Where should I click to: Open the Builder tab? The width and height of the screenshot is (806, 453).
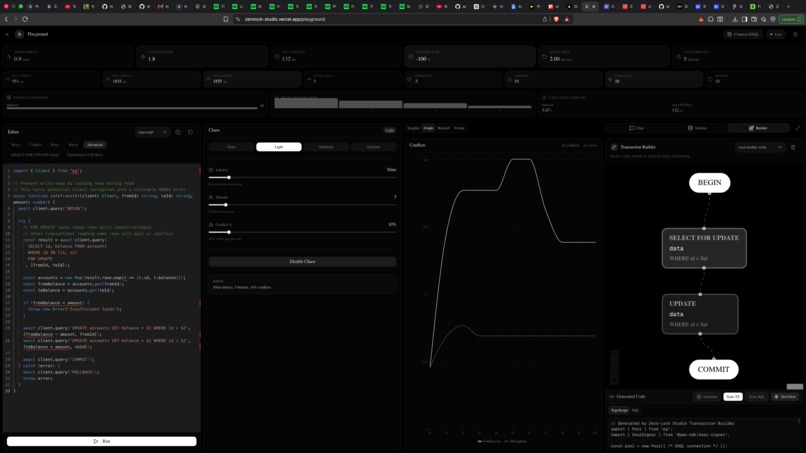[x=758, y=128]
